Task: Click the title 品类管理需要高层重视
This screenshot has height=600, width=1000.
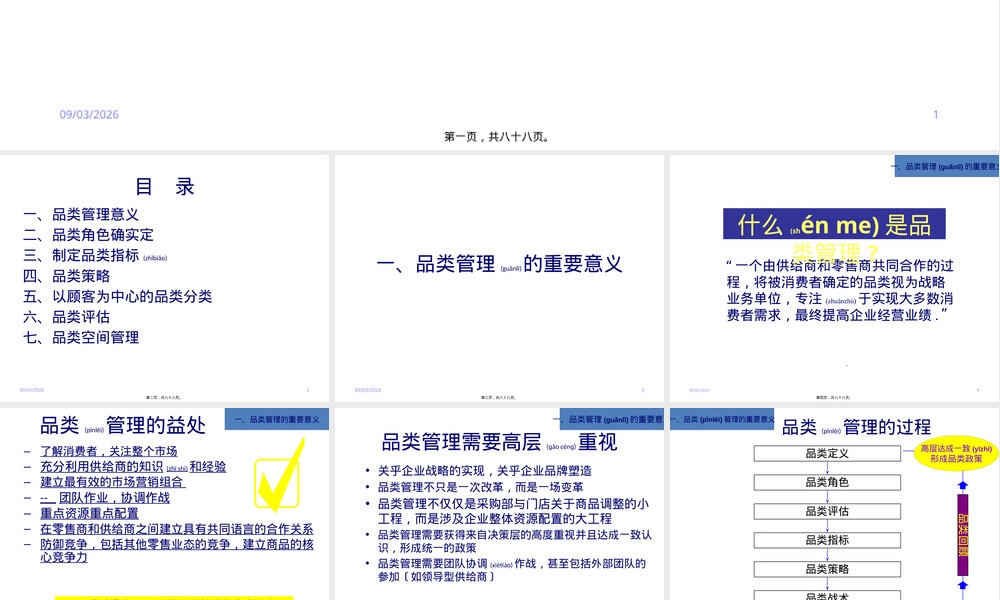Action: pyautogui.click(x=499, y=442)
